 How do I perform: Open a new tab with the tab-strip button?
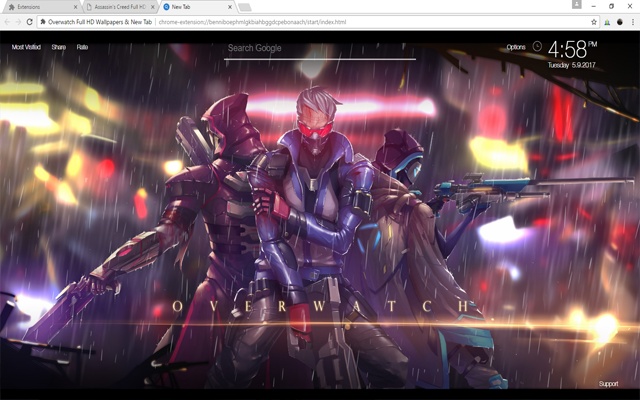pos(244,7)
